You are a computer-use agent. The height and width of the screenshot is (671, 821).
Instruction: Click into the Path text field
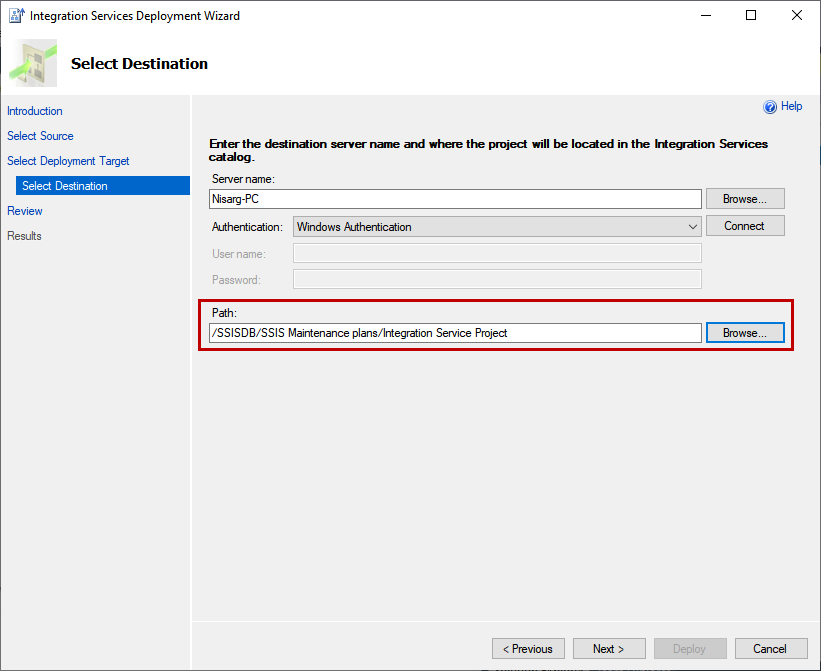[455, 333]
